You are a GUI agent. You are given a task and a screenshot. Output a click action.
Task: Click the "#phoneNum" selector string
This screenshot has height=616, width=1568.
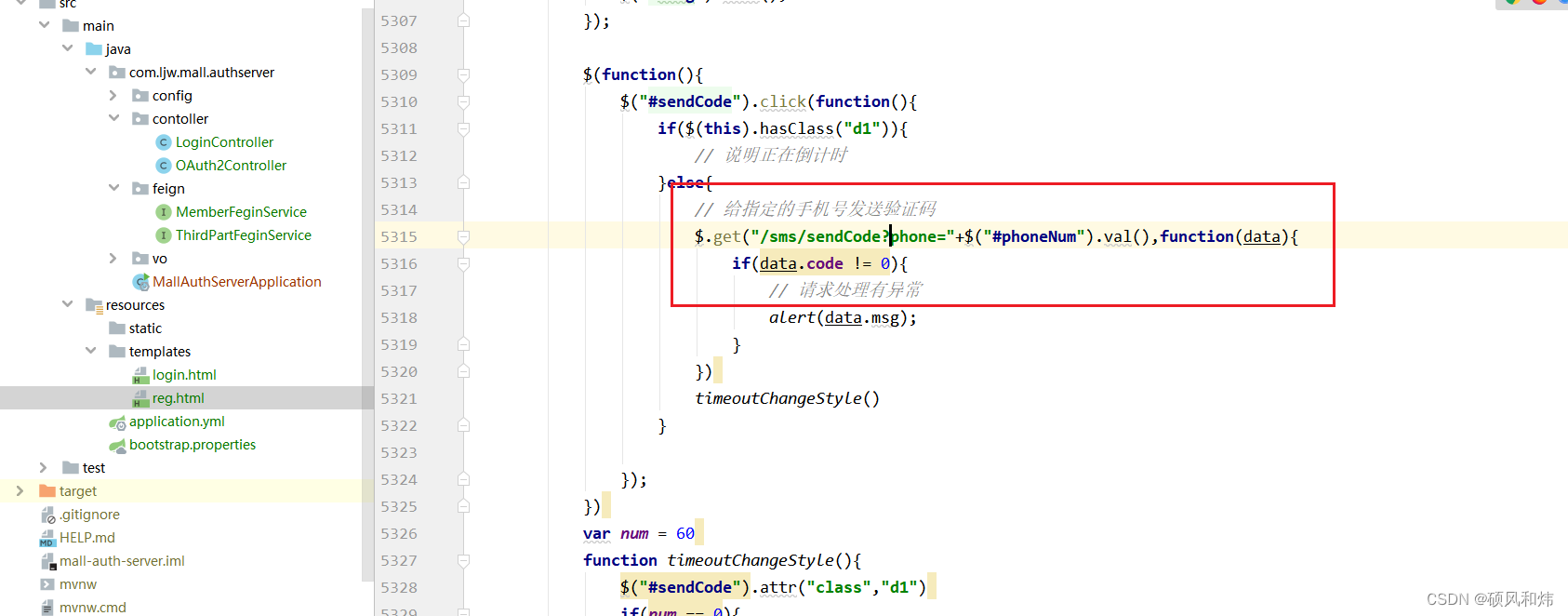tap(1034, 236)
